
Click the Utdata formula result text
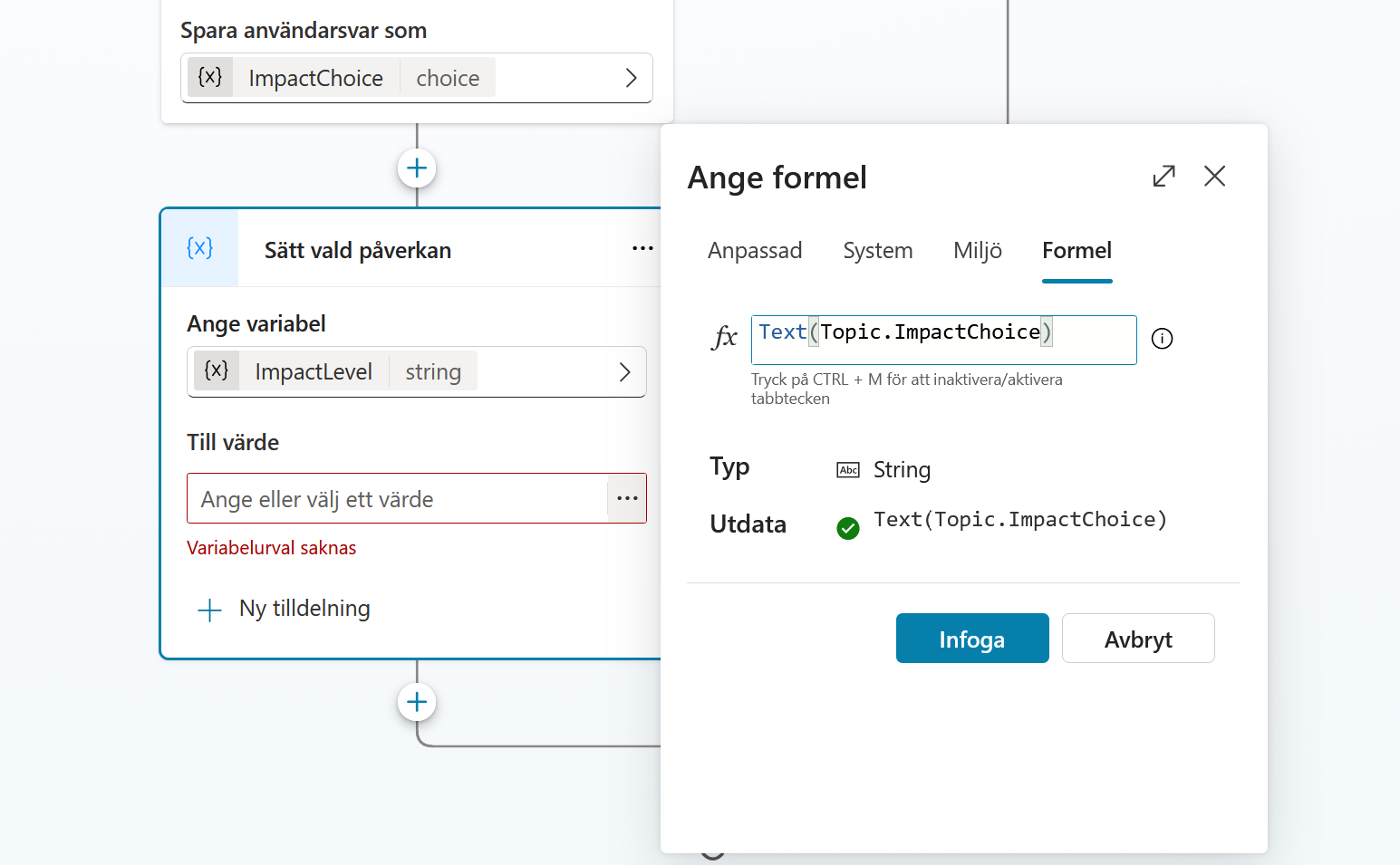[x=1020, y=520]
